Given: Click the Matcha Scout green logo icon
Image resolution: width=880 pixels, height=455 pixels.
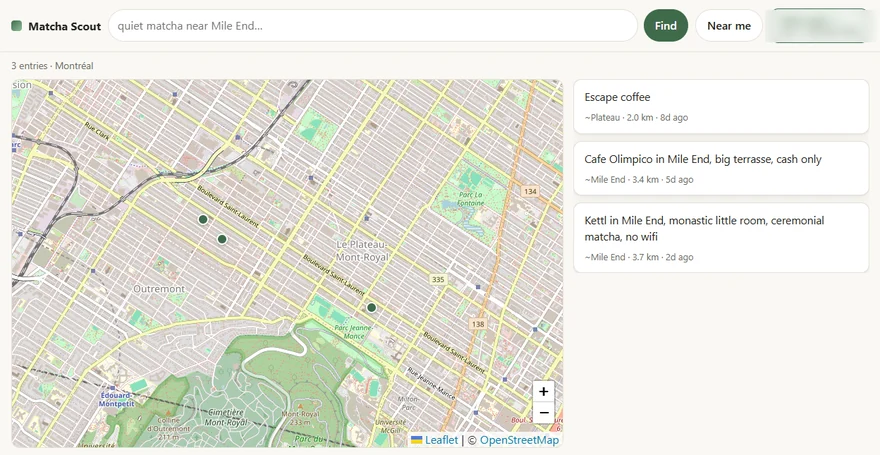Looking at the screenshot, I should [x=16, y=26].
